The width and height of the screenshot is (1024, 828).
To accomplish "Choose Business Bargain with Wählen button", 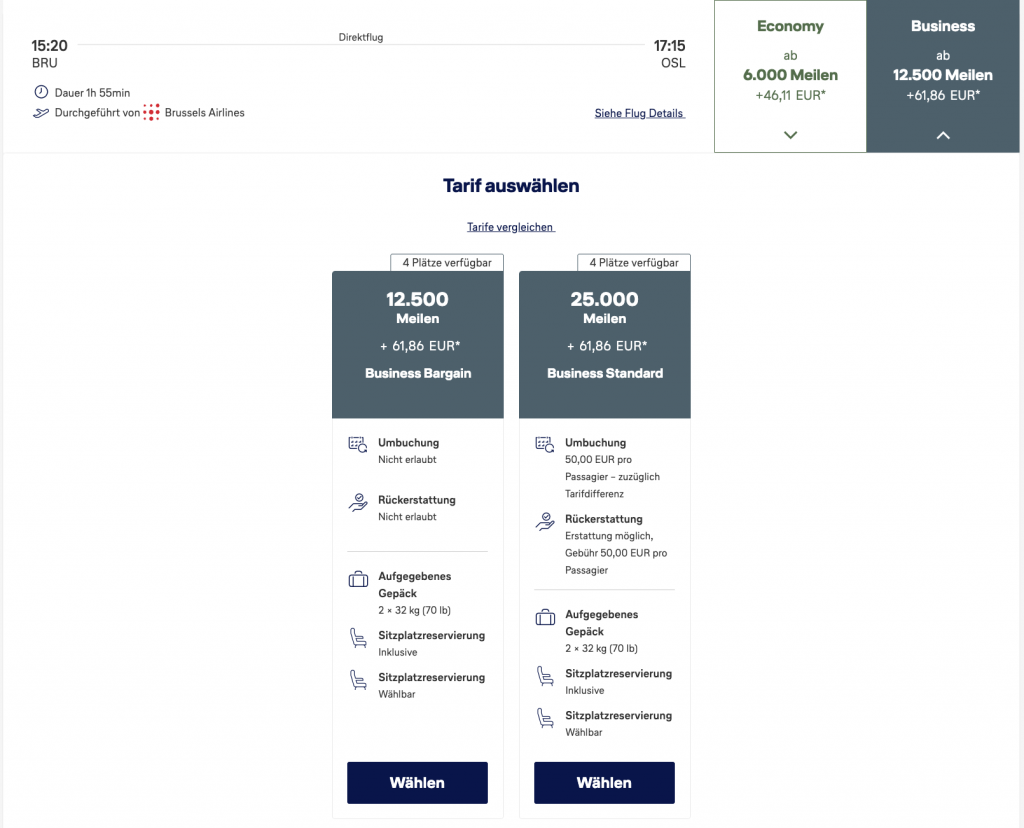I will [417, 783].
